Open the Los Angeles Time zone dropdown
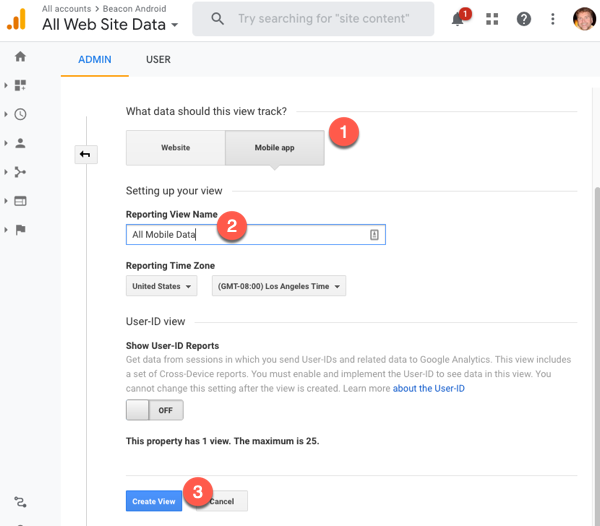This screenshot has width=600, height=526. (279, 286)
